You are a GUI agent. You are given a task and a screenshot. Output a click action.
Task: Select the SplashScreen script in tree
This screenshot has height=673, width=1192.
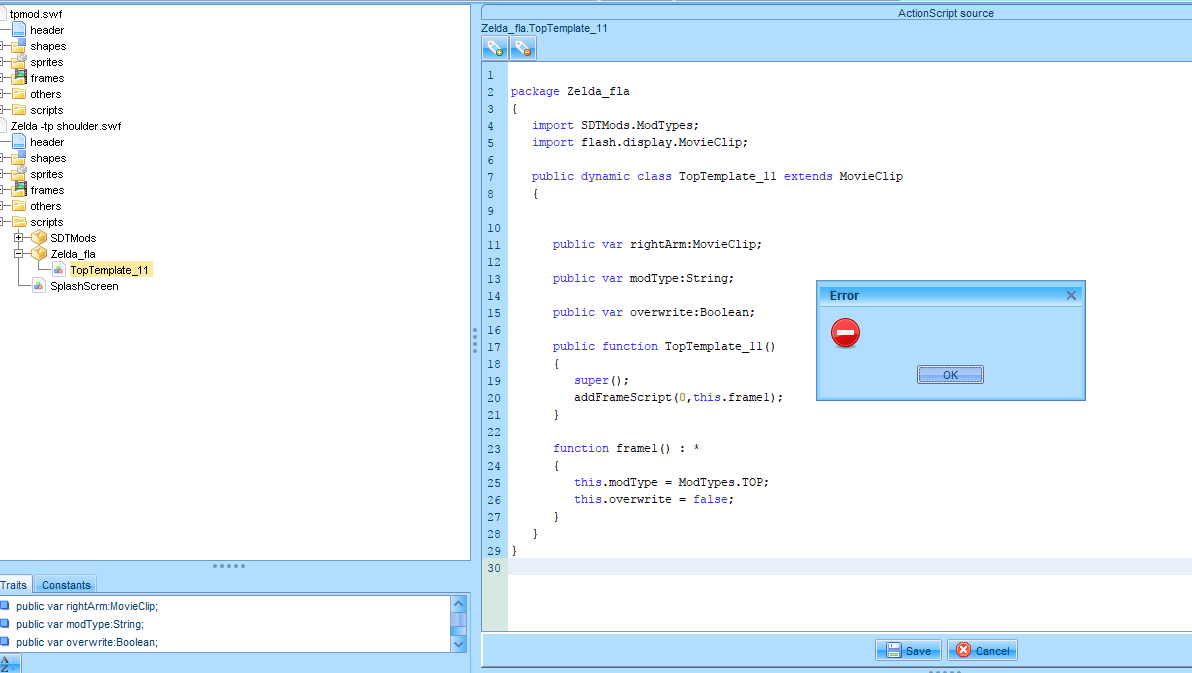point(84,286)
